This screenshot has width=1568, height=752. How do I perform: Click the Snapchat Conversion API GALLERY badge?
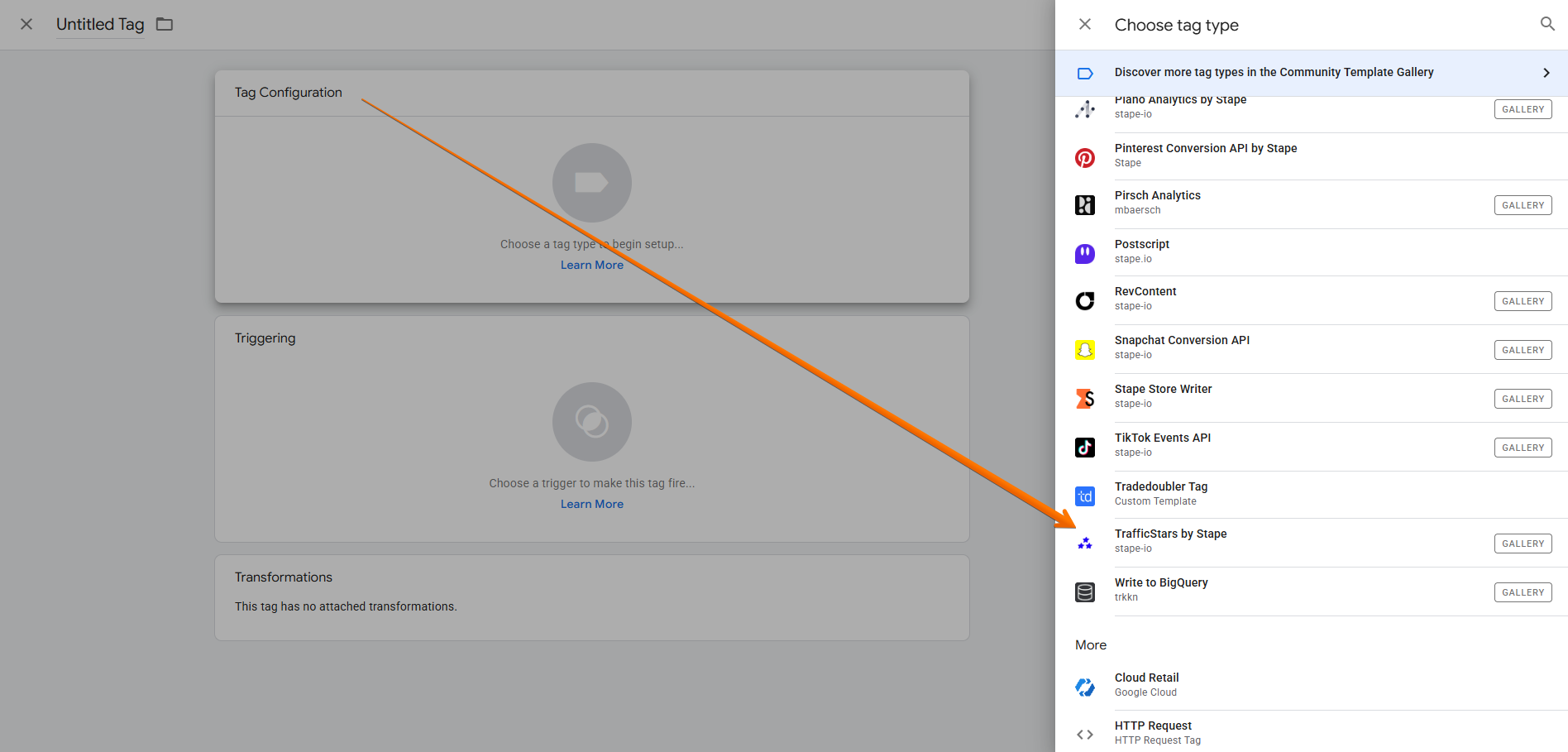(1523, 350)
